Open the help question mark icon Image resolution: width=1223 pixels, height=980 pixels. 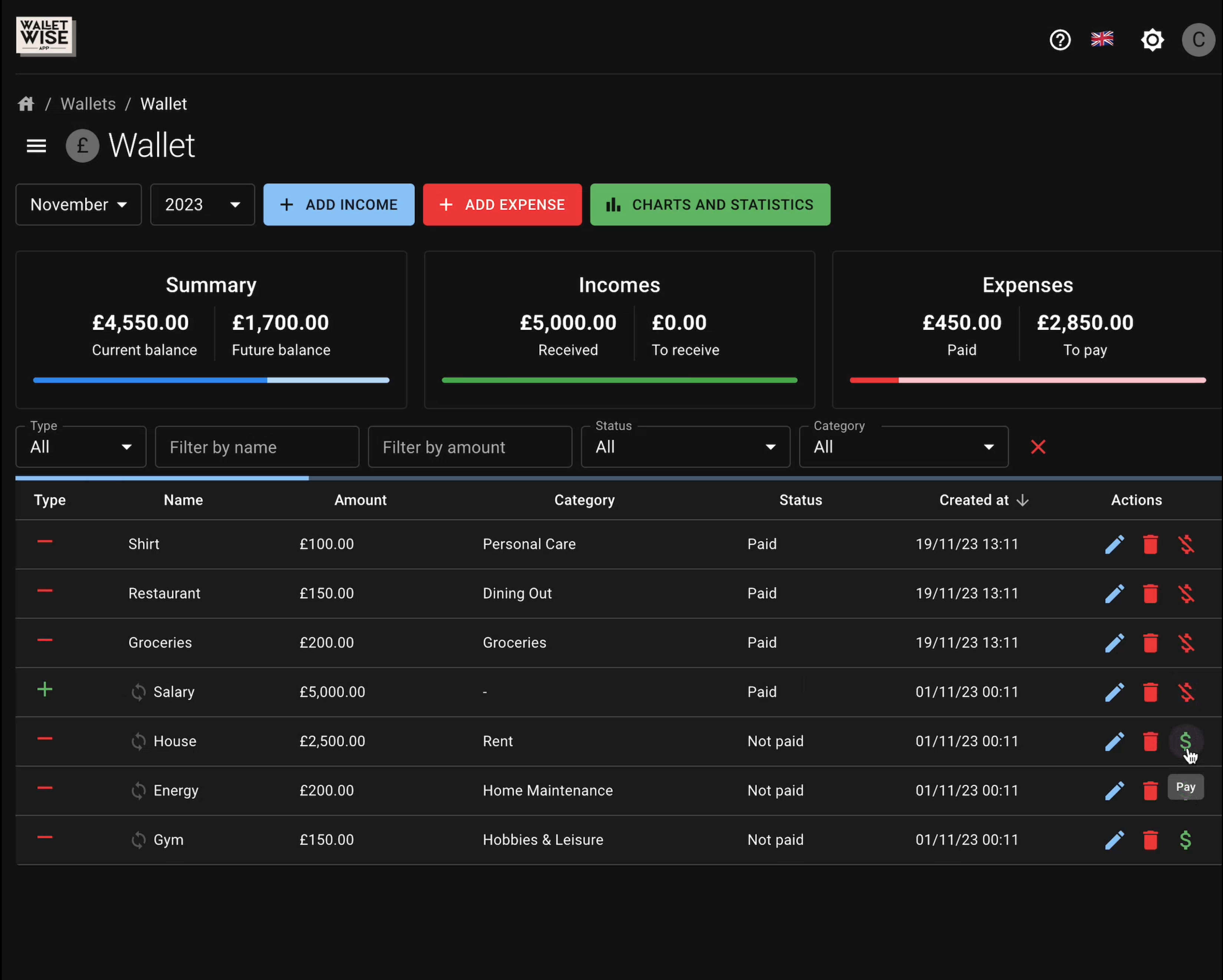point(1059,40)
